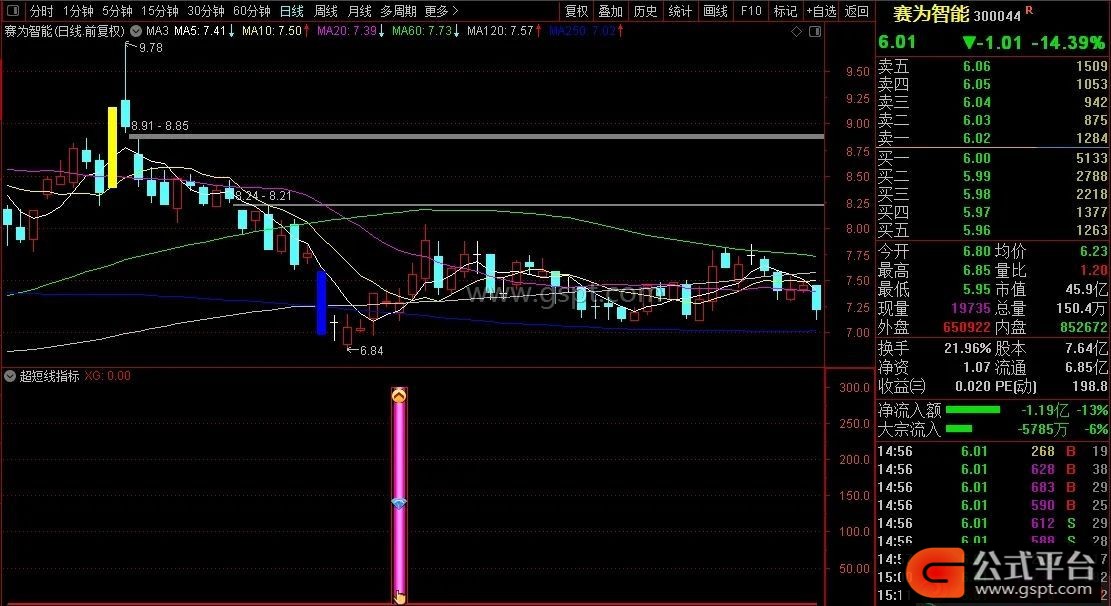The height and width of the screenshot is (606, 1111).
Task: Click the 超短线指标 indicator name
Action: point(49,376)
